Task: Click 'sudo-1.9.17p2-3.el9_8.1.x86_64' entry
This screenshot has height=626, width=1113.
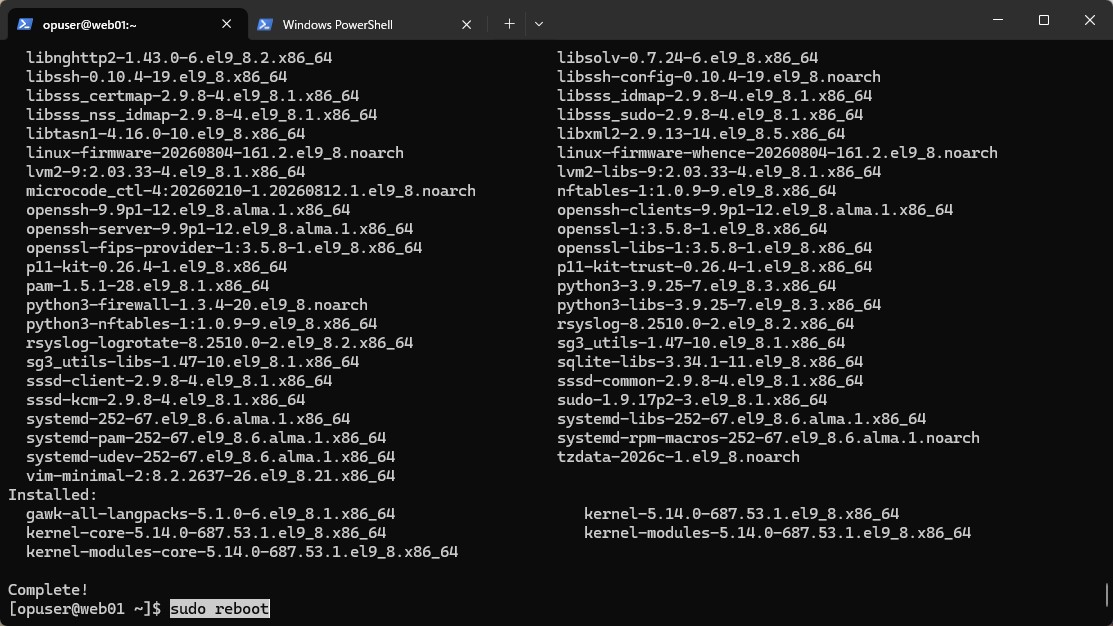Action: pos(692,400)
